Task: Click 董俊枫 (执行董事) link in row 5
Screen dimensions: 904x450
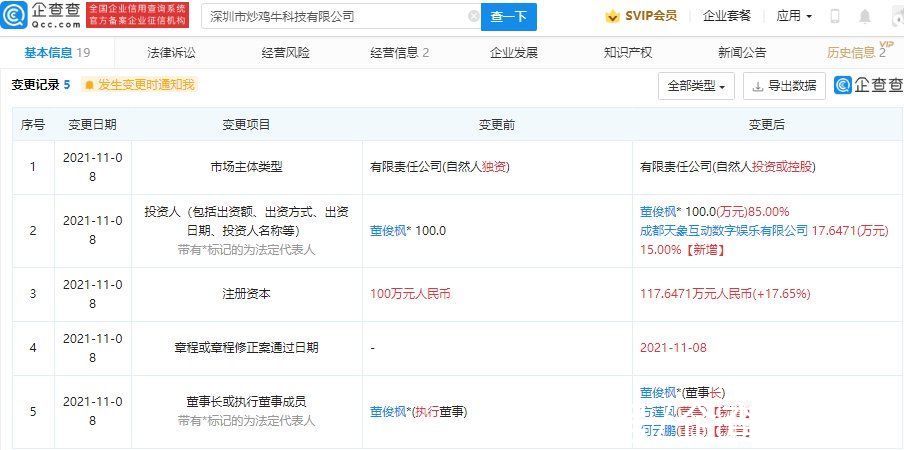Action: (x=388, y=412)
